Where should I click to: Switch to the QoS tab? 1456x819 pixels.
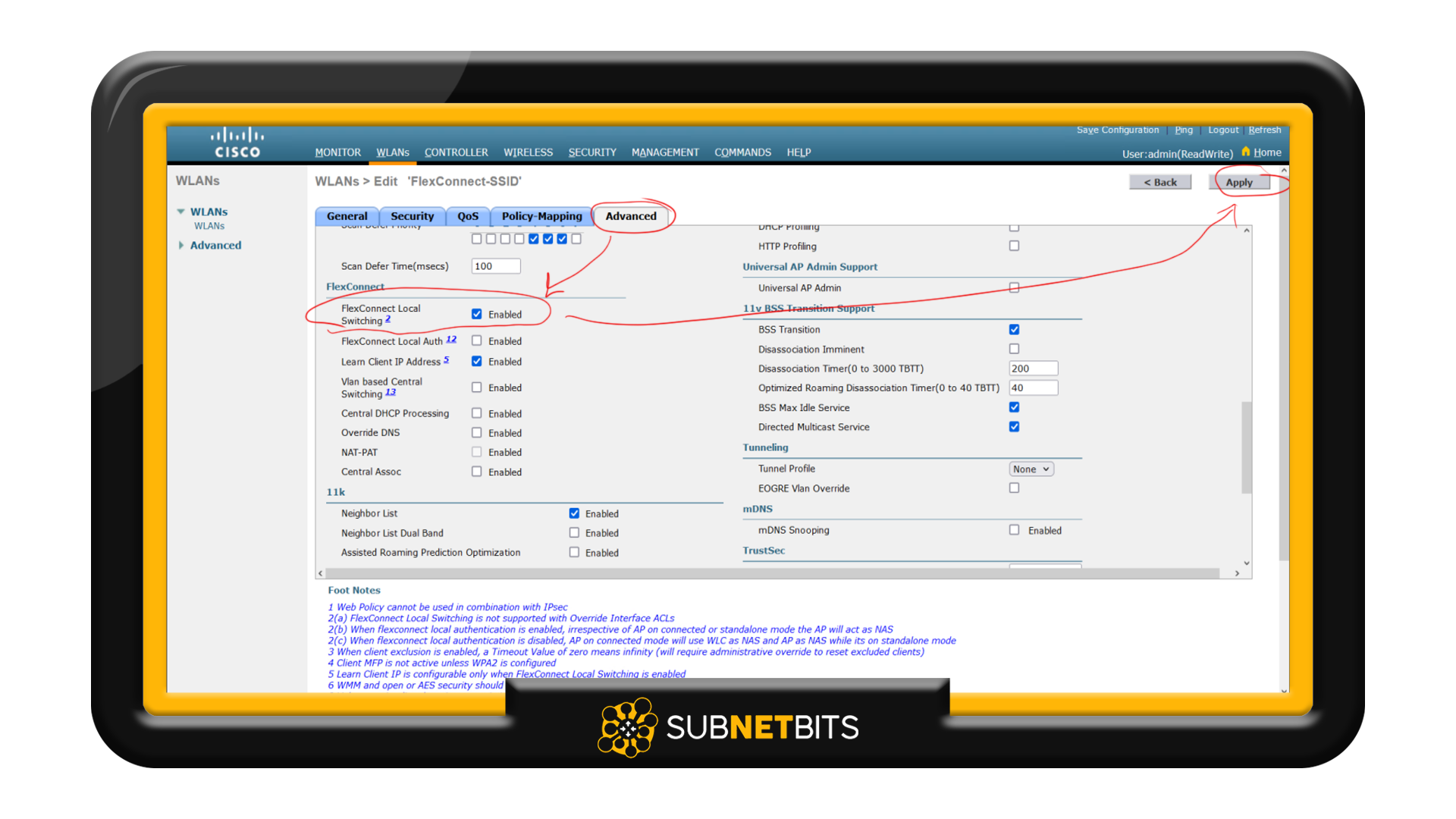point(468,216)
